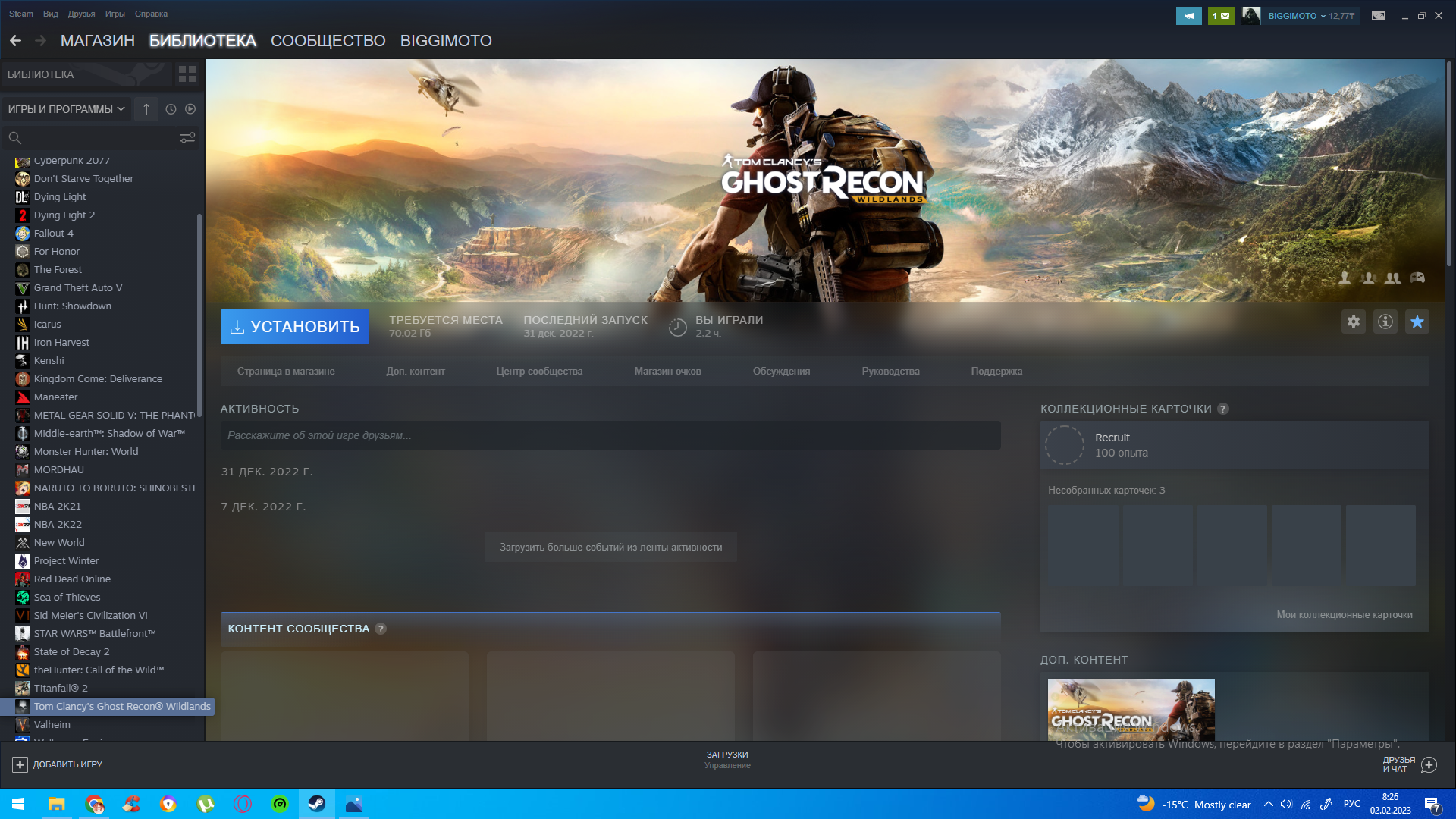Open the Recruit badge entry
Screen dimensions: 1456x819
click(x=1235, y=445)
